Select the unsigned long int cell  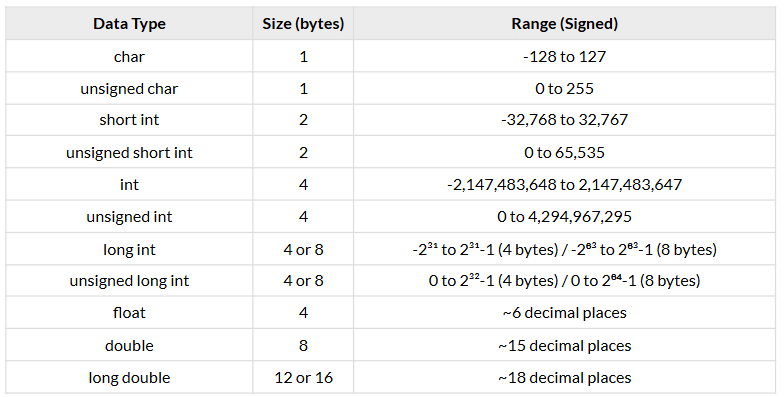(x=129, y=280)
